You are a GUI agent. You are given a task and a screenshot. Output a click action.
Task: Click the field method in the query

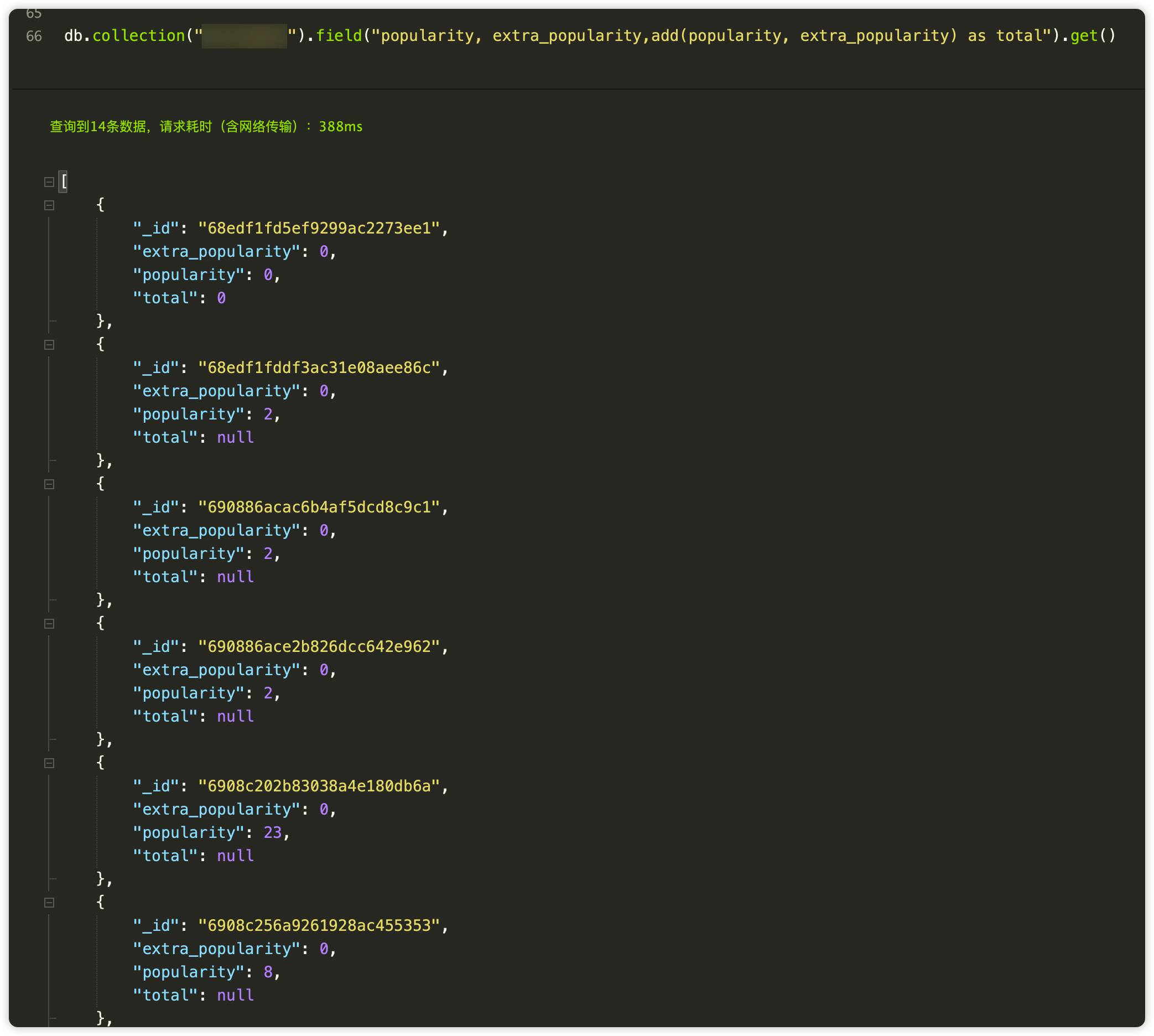[339, 36]
